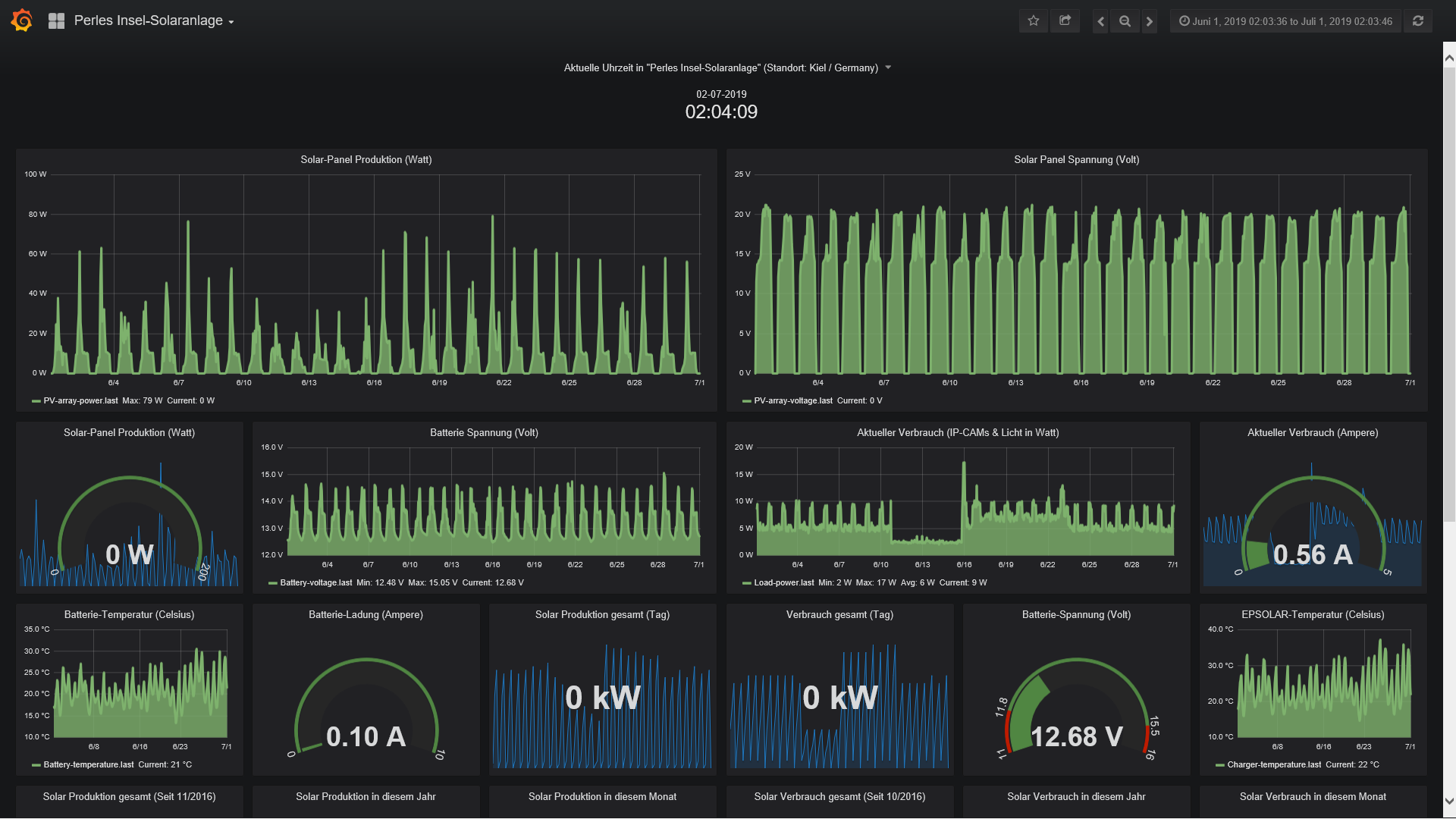Click the scrollbar down arrow
The width and height of the screenshot is (1456, 819).
click(x=1449, y=801)
